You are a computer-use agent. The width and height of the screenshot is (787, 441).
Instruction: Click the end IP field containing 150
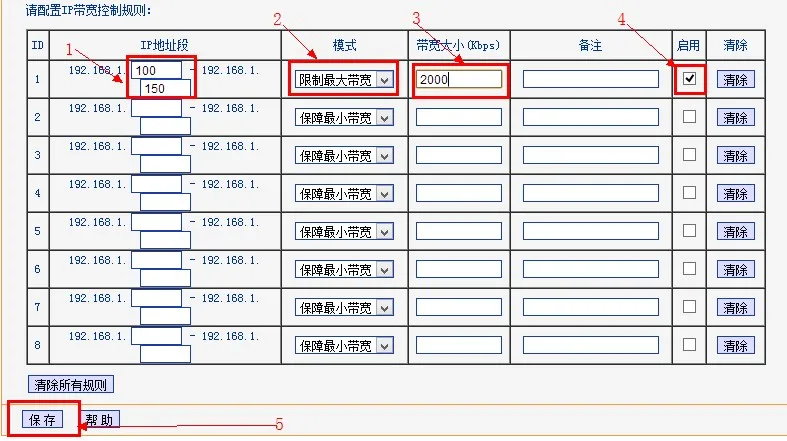(165, 88)
